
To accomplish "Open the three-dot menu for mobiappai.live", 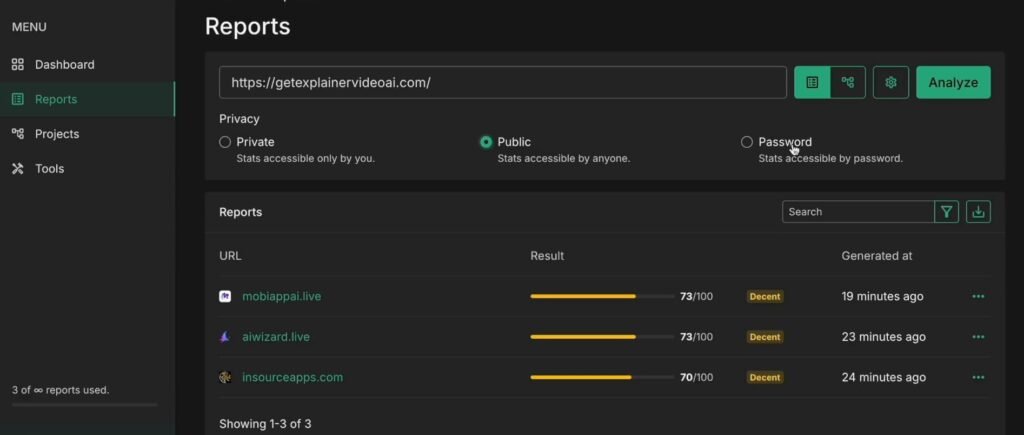I will click(x=978, y=296).
